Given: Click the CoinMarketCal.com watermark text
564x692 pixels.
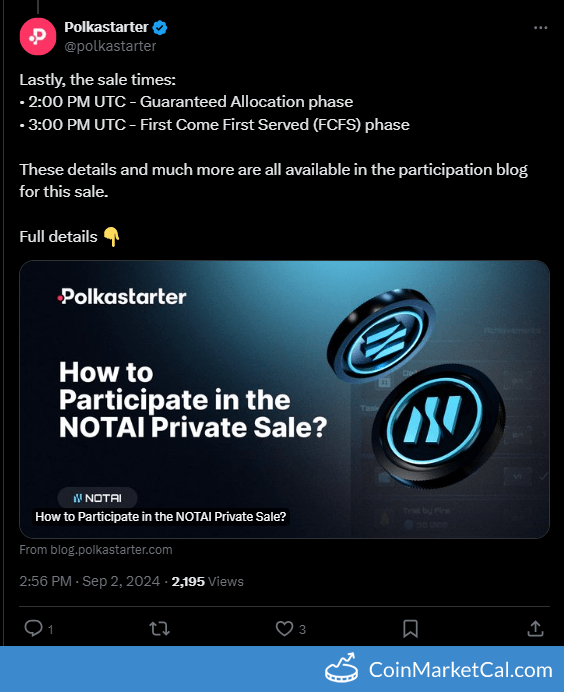Looking at the screenshot, I should (x=461, y=670).
